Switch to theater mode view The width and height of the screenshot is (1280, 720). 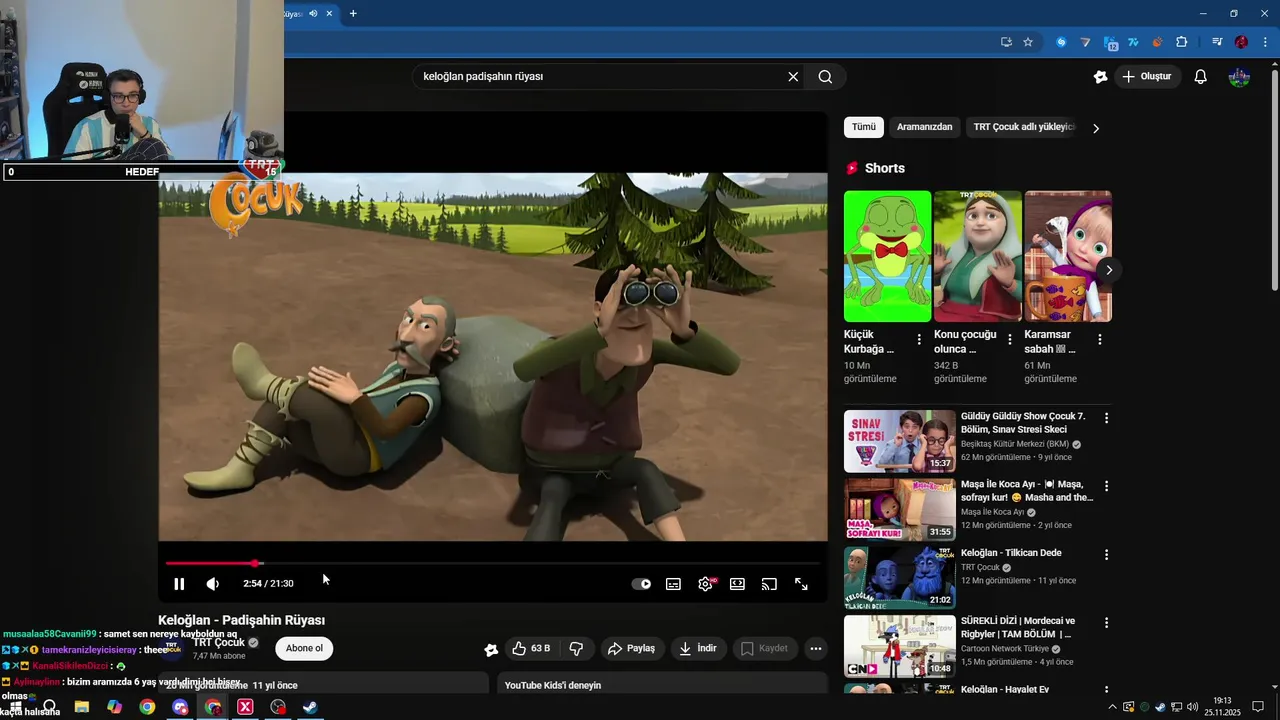point(737,584)
